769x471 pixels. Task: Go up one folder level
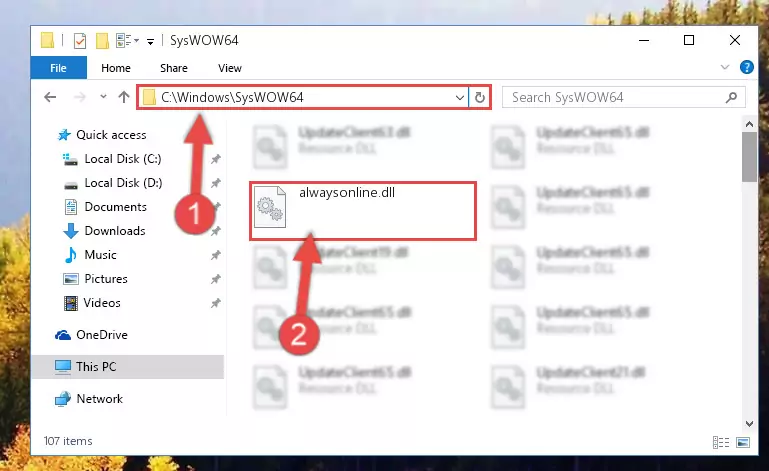pos(124,97)
